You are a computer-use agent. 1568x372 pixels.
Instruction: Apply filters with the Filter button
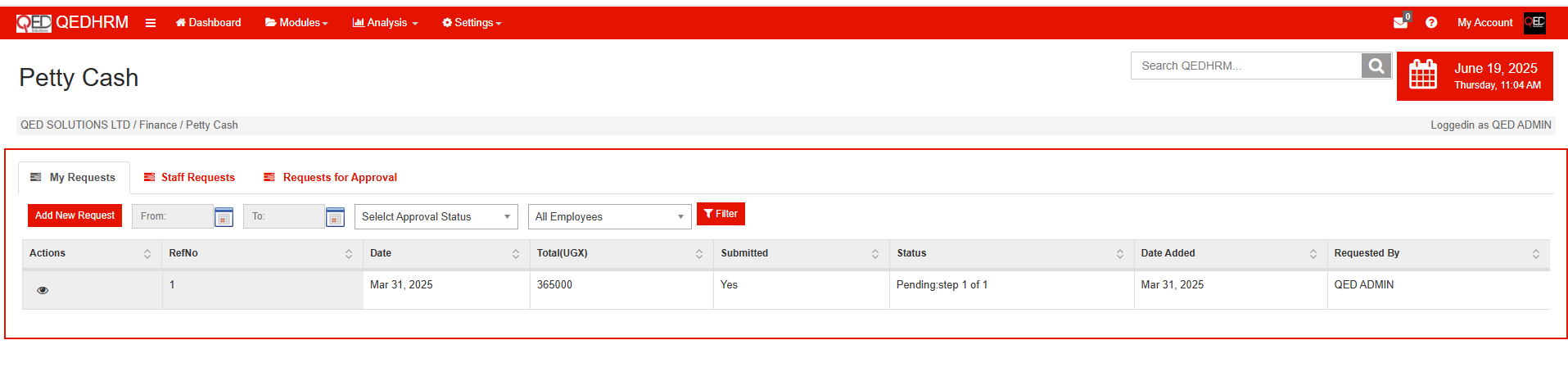pyautogui.click(x=721, y=214)
